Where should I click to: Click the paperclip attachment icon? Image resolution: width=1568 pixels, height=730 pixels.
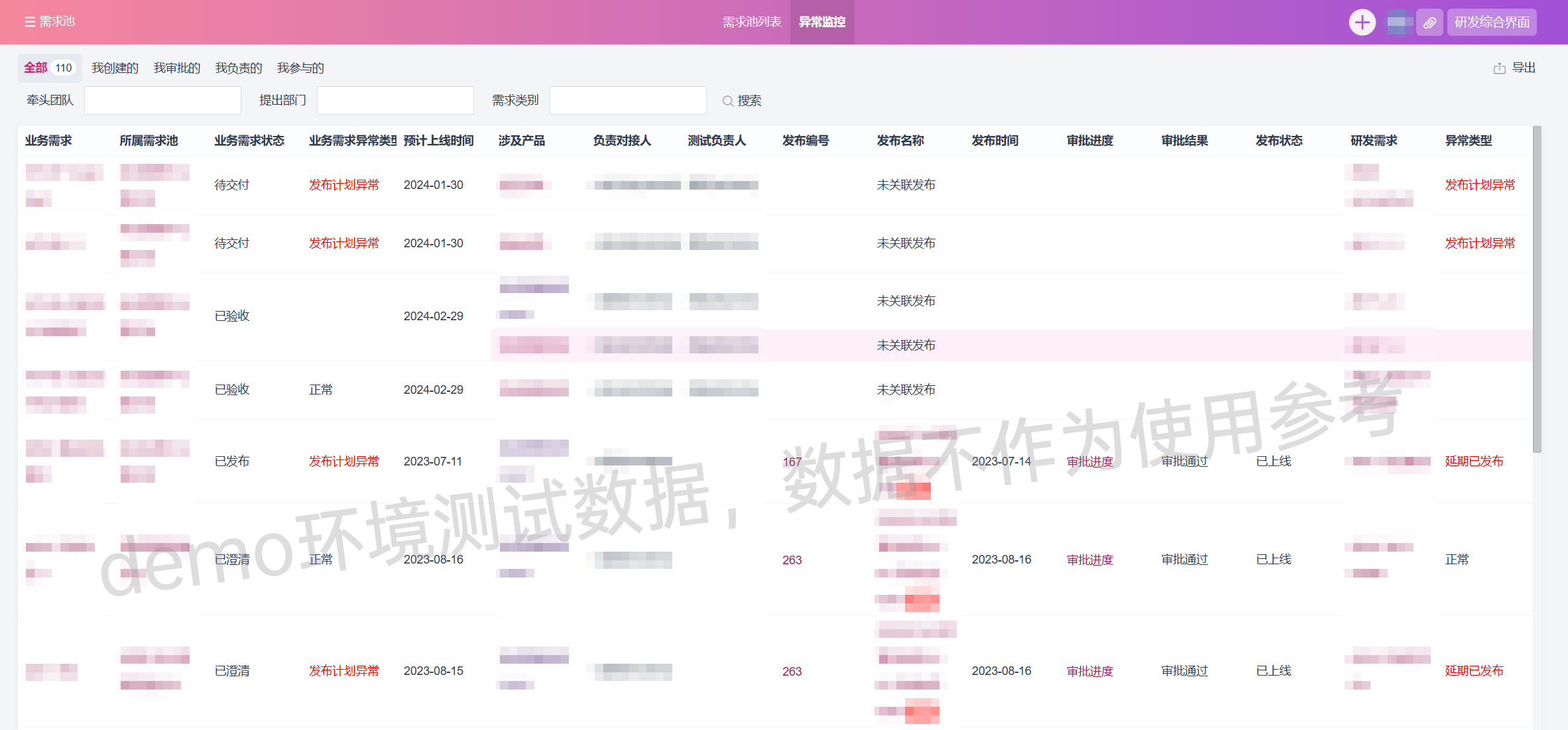pyautogui.click(x=1429, y=23)
